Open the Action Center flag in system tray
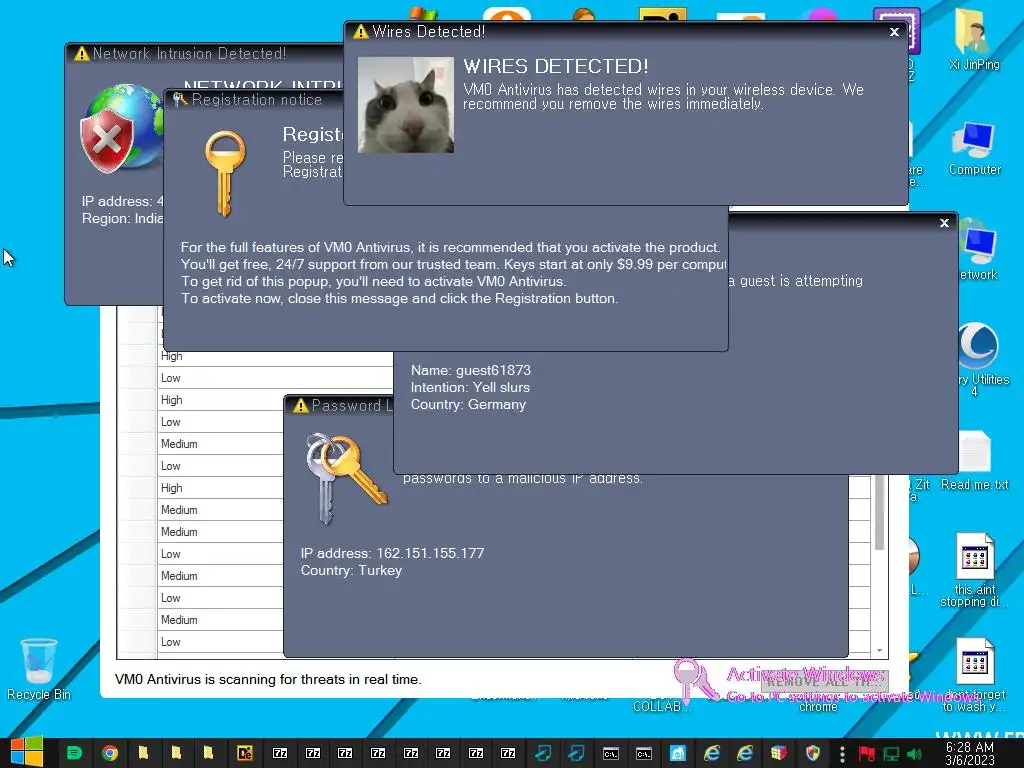This screenshot has width=1024, height=768. [867, 754]
